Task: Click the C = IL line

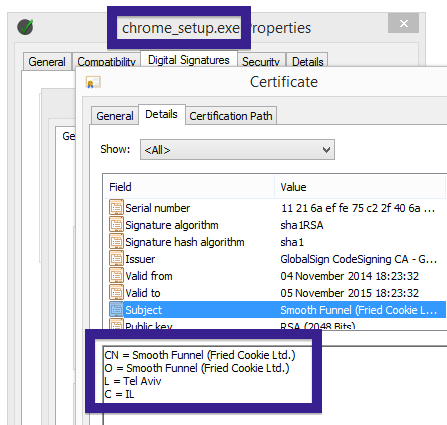Action: click(119, 394)
